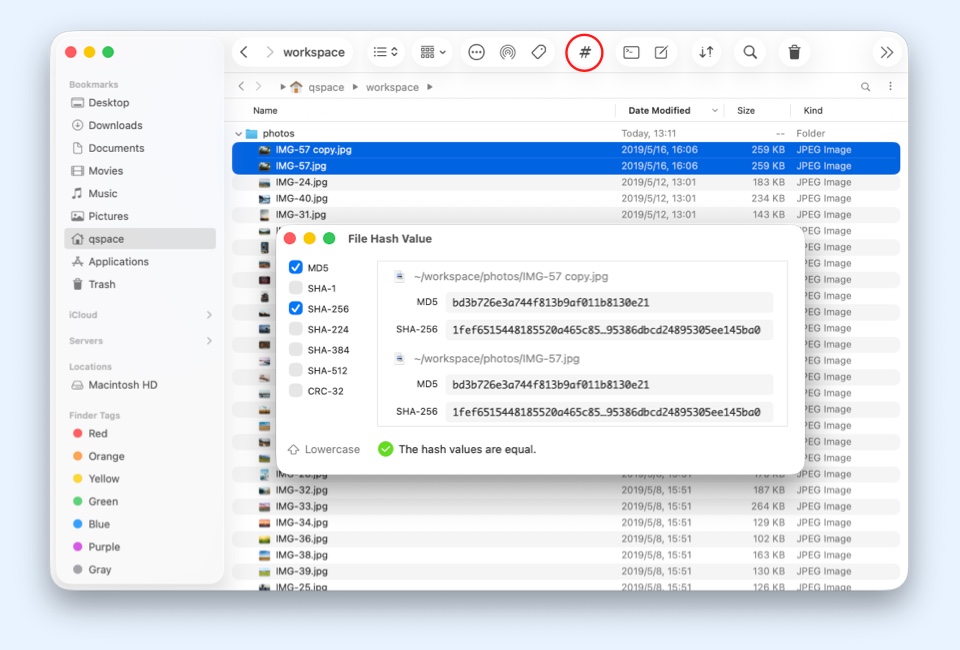Click workspace in the path bar
This screenshot has width=960, height=650.
390,87
